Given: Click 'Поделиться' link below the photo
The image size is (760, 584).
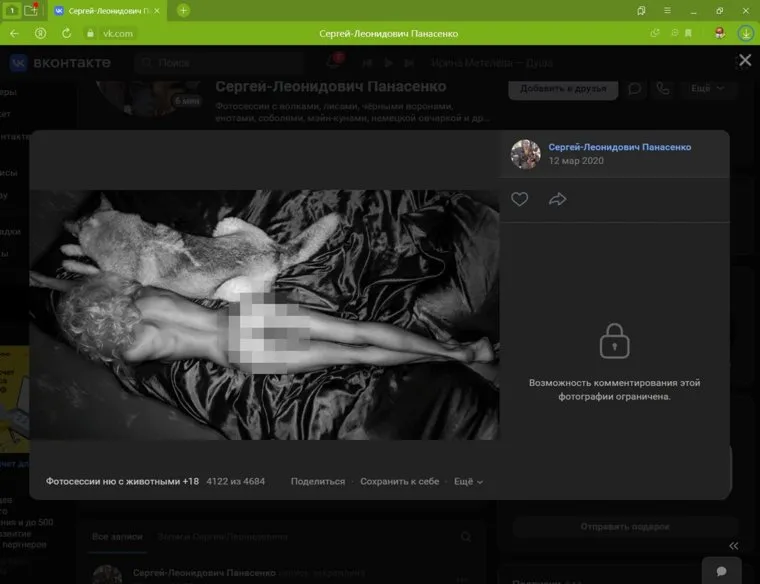Looking at the screenshot, I should coord(317,481).
